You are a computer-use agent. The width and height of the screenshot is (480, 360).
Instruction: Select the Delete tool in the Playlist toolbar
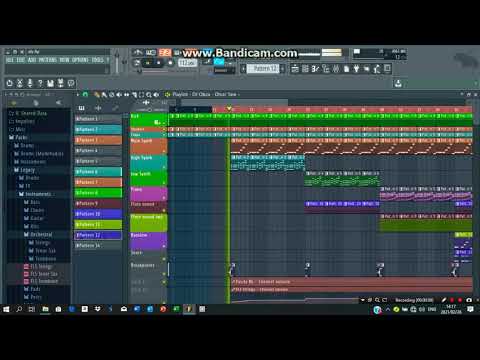tap(112, 95)
